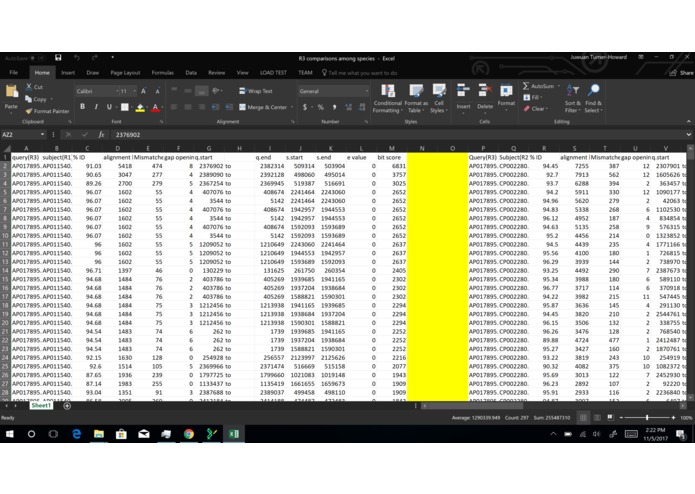Screen dimensions: 695x494
Task: Click Tell me what you want field
Action: pos(359,73)
